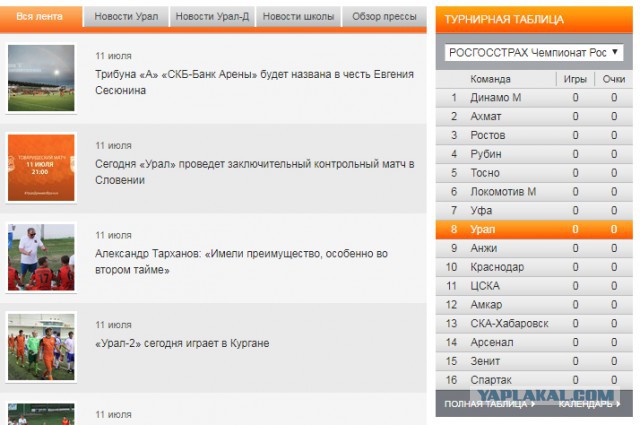Image resolution: width=640 pixels, height=425 pixels.
Task: Open Александр Тарханов interview headline
Action: tap(241, 262)
